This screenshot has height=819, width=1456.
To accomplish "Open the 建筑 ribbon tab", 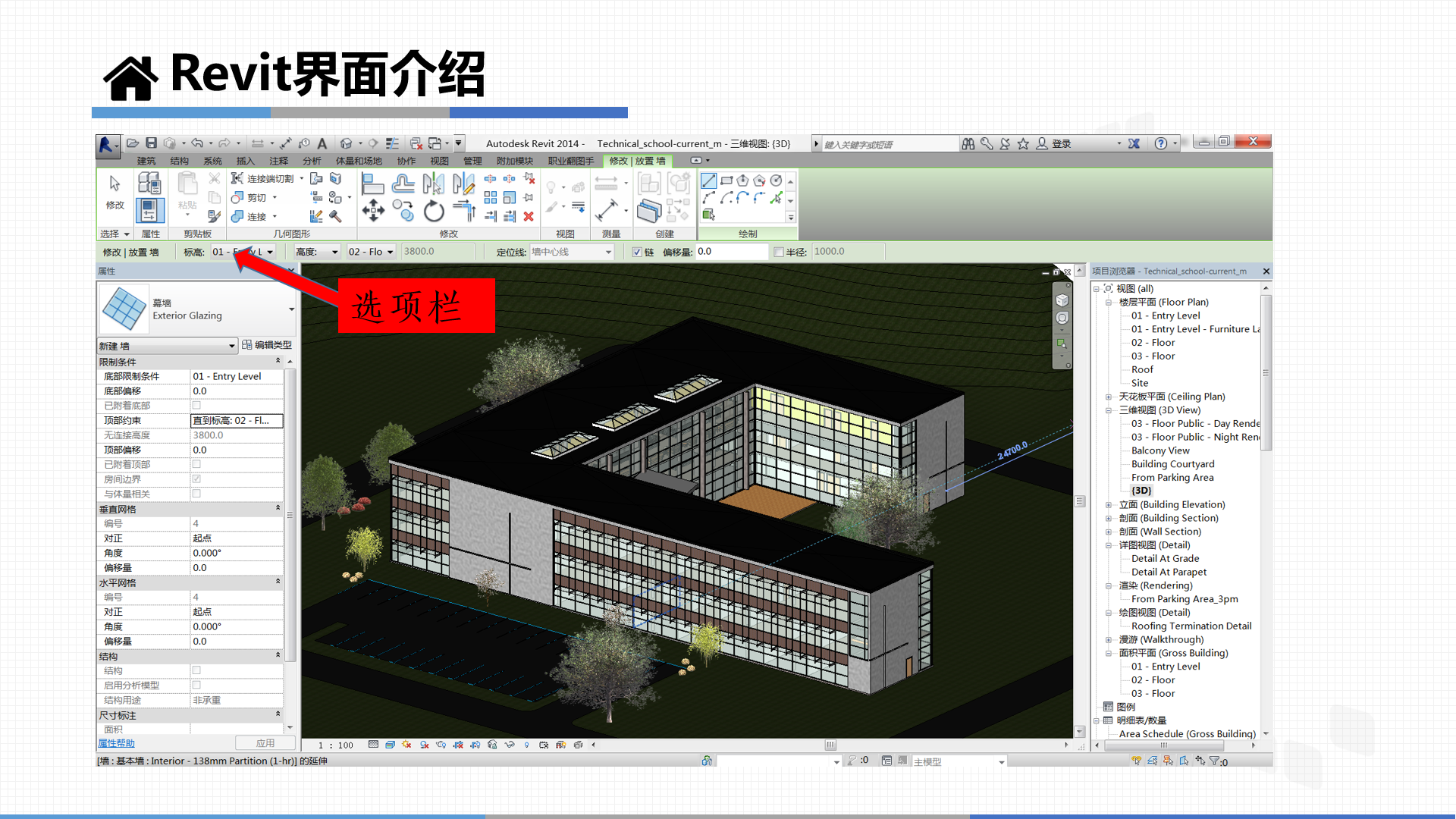I will 146,161.
